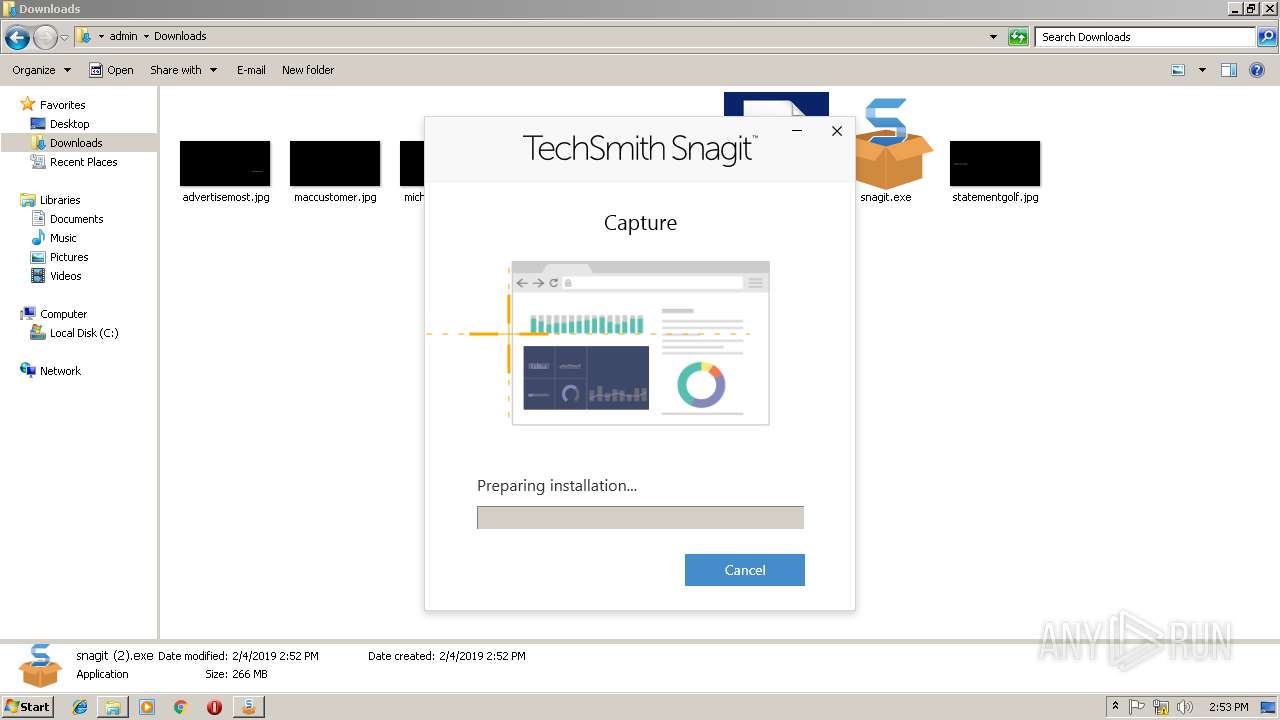Click the search magnifier icon
This screenshot has width=1280, height=720.
click(x=1268, y=37)
